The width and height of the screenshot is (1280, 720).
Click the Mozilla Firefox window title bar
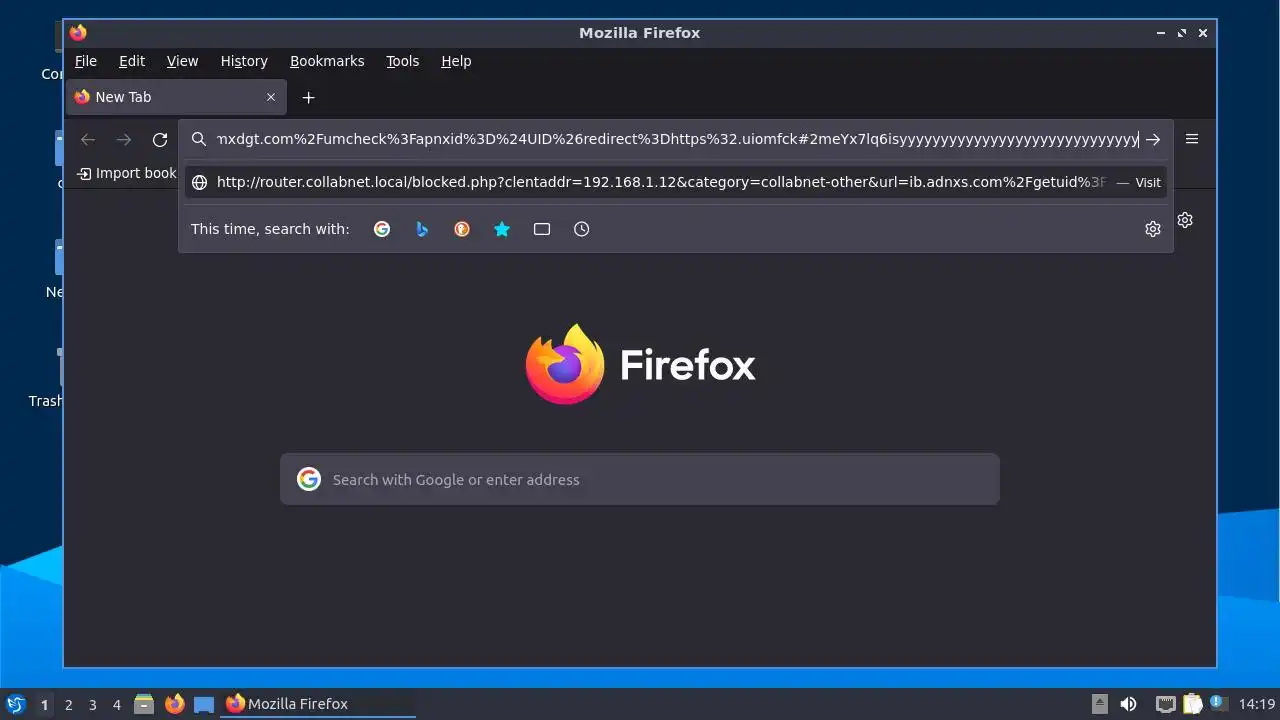[x=640, y=33]
